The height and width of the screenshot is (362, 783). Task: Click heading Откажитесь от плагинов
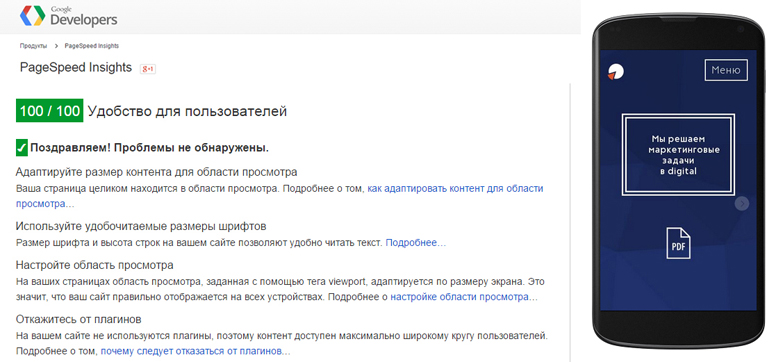78,319
